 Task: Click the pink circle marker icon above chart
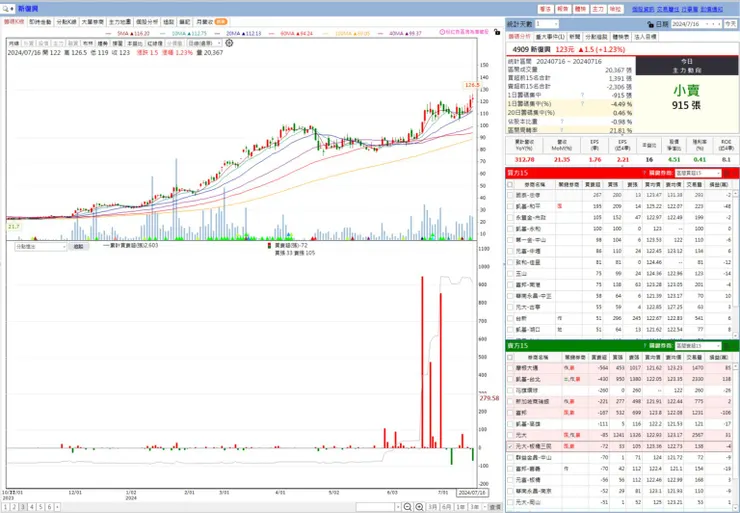442,32
